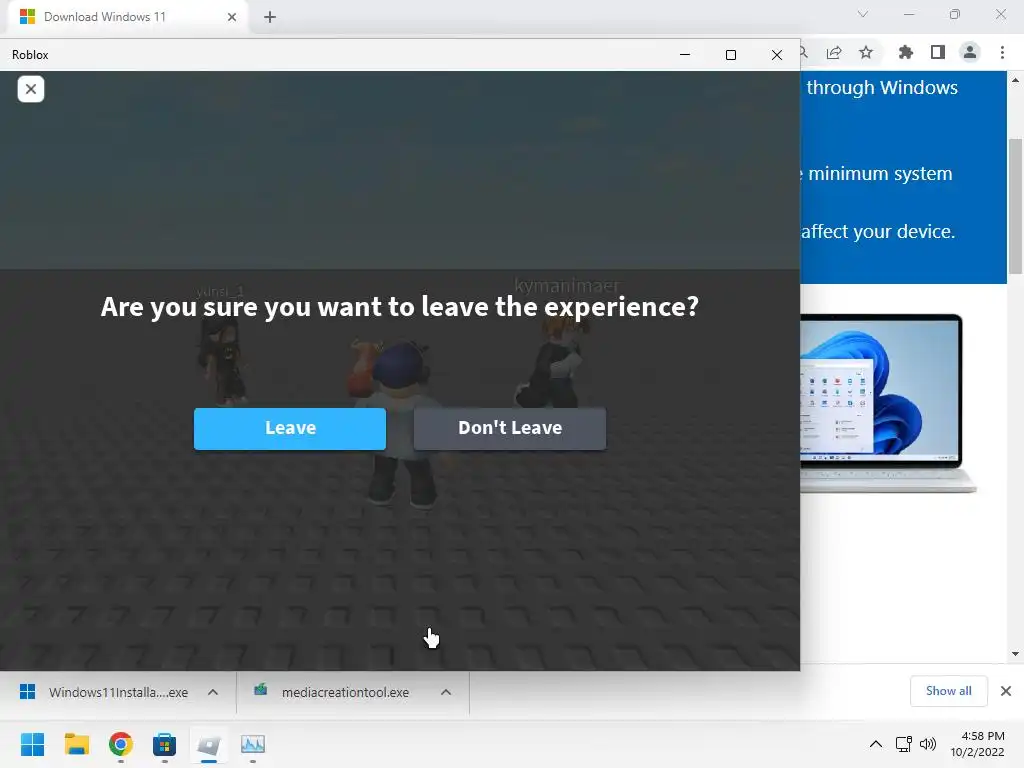Expand options for Windows11Installa....exe download

coord(213,692)
